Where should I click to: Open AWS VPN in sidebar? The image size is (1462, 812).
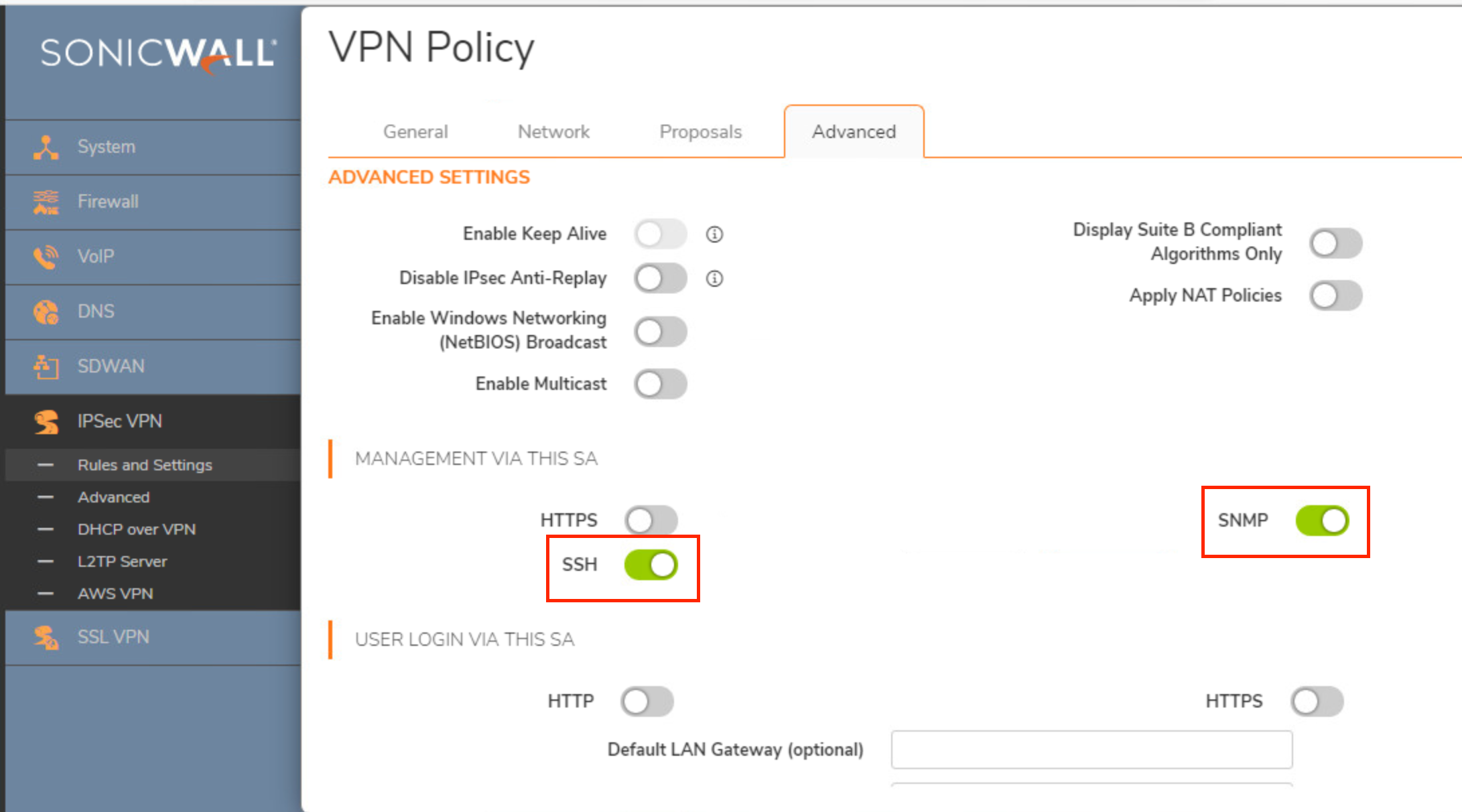pos(115,594)
